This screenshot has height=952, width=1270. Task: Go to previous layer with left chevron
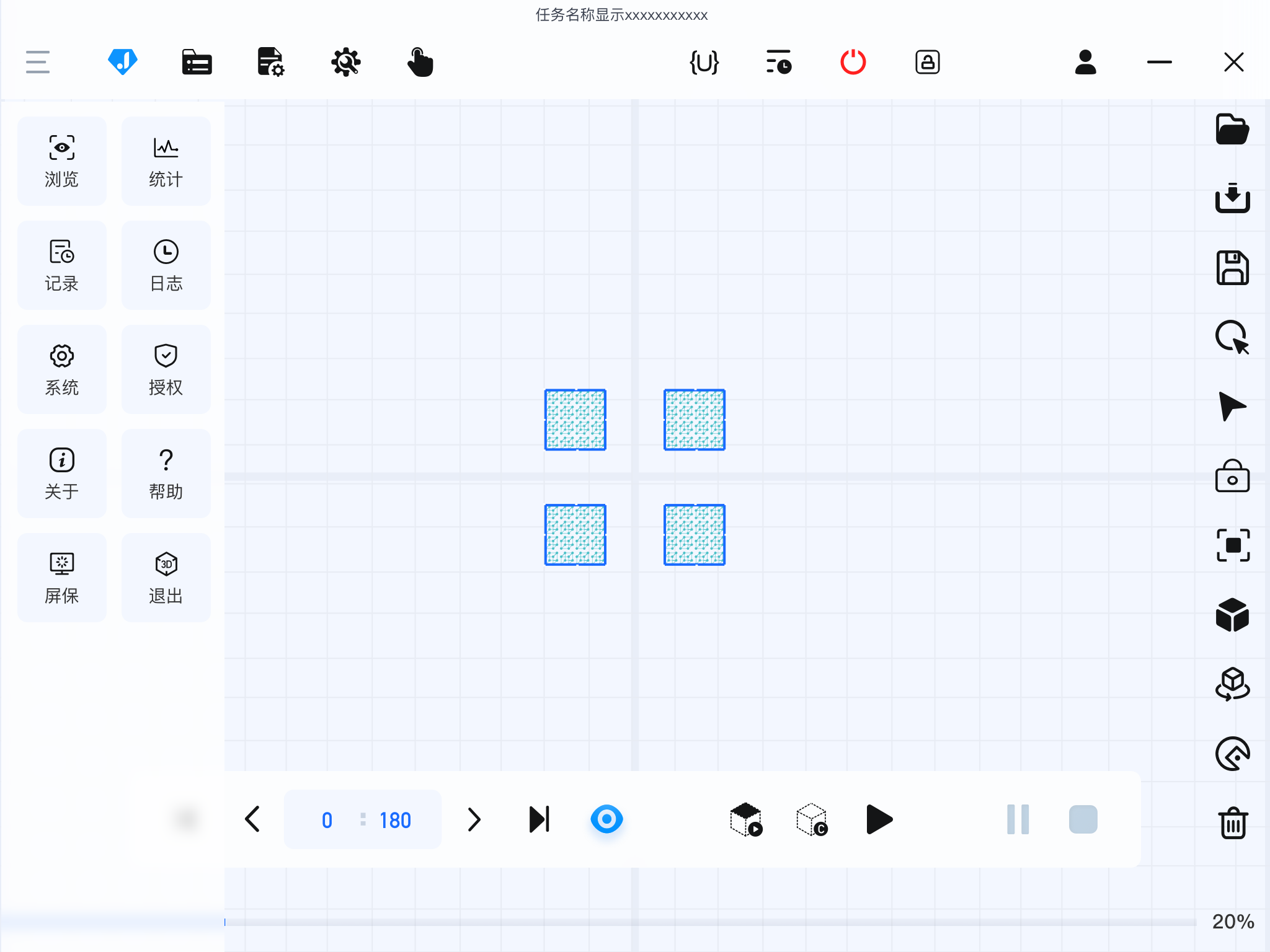click(x=252, y=819)
